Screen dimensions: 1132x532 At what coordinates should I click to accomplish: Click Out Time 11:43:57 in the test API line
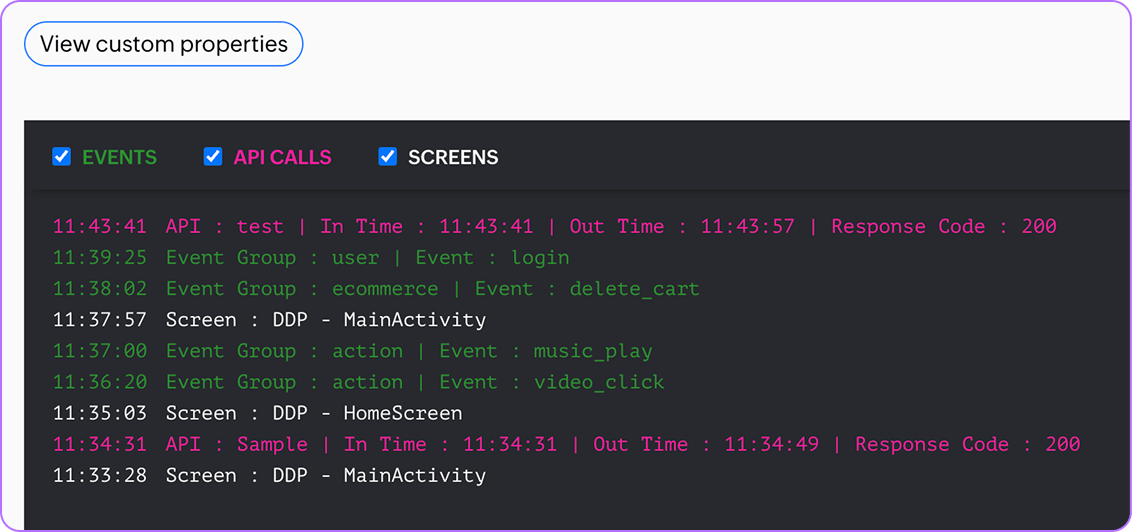coord(682,227)
